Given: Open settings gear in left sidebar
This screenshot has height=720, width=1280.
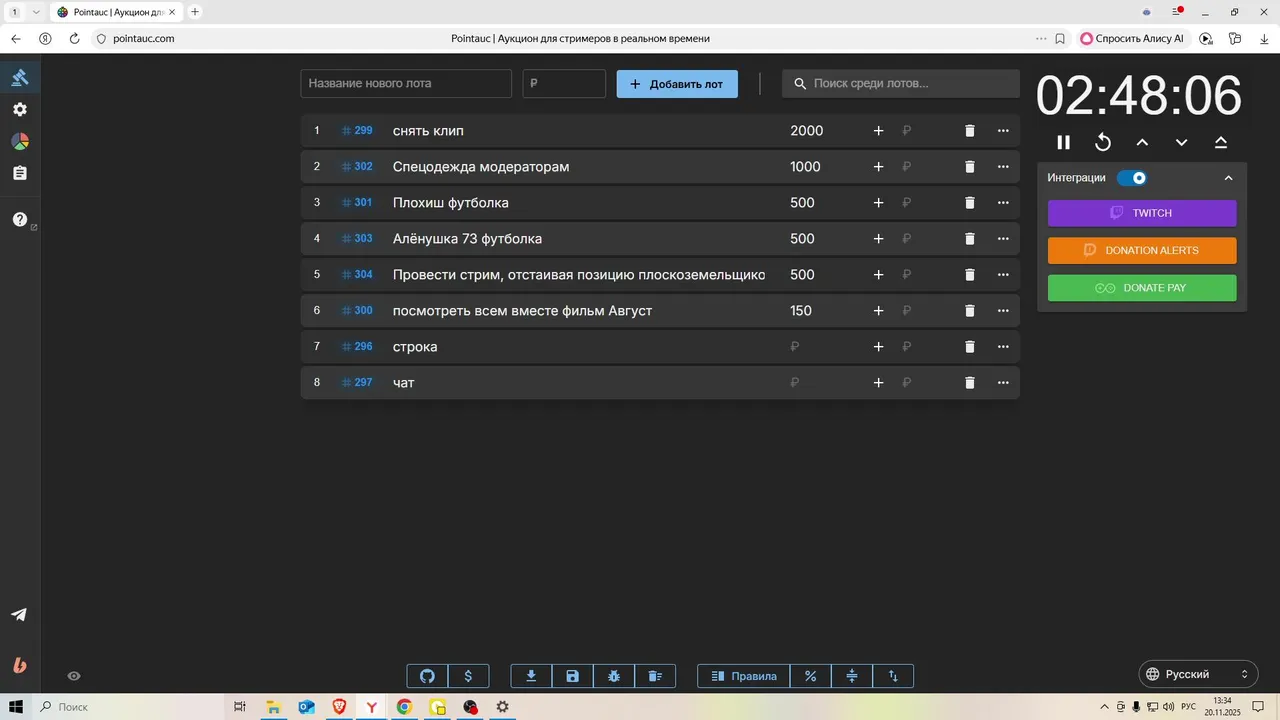Looking at the screenshot, I should [20, 109].
